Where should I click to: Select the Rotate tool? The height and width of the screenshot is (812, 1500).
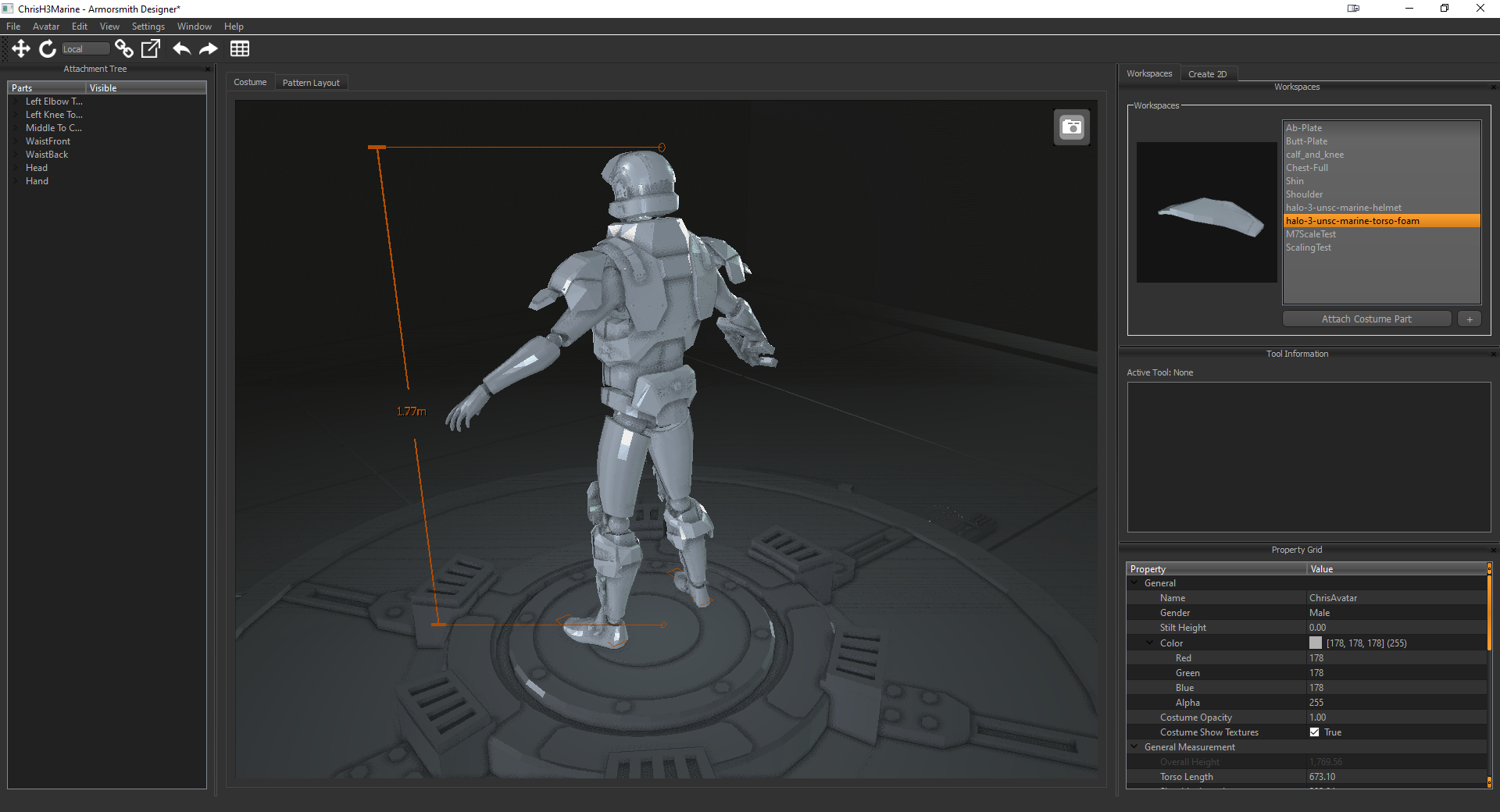click(x=48, y=49)
